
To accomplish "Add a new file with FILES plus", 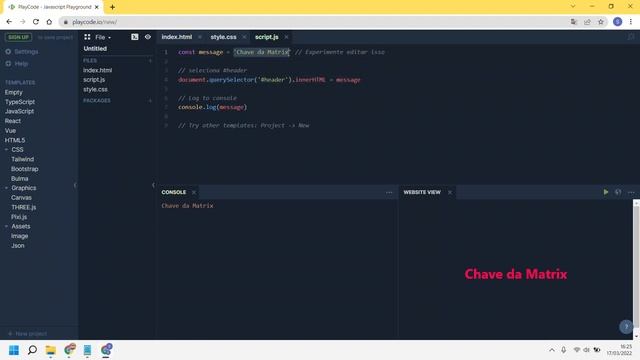I will [x=150, y=60].
